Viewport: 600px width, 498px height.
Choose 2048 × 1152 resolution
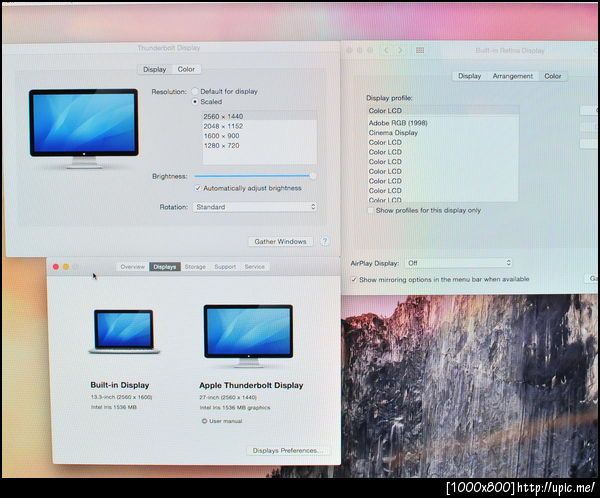[259, 126]
